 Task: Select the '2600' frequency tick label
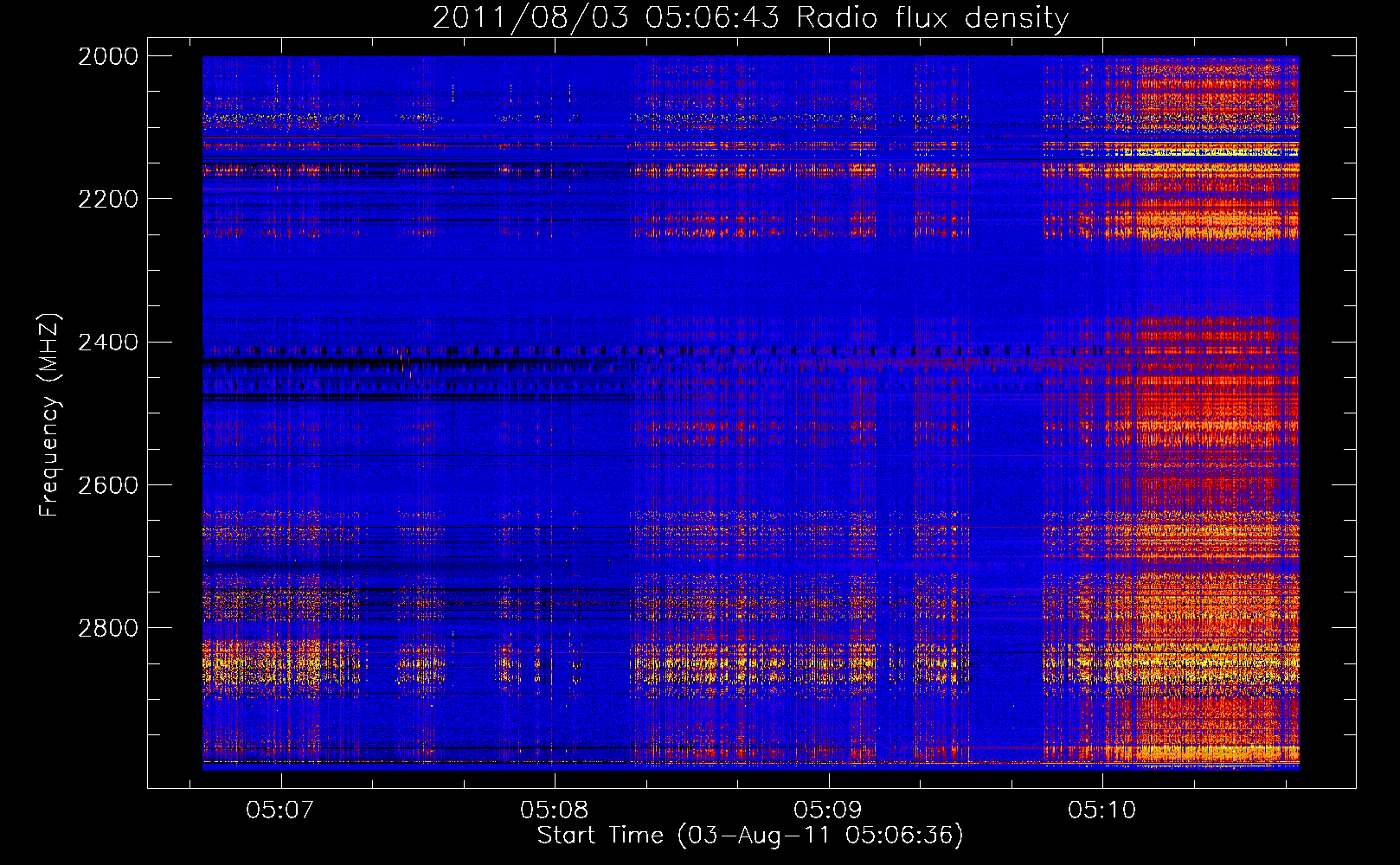tap(108, 484)
